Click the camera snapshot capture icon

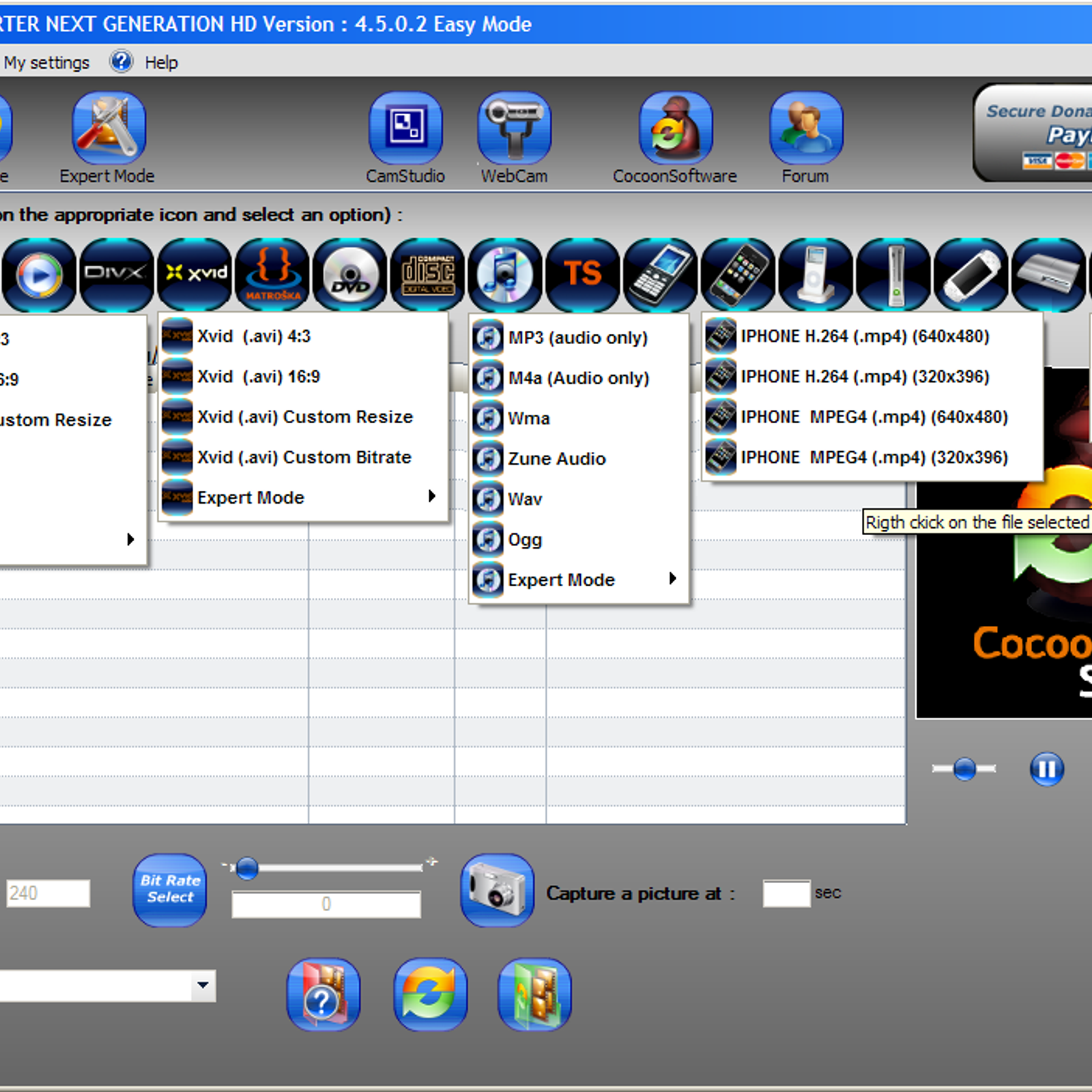(x=497, y=890)
